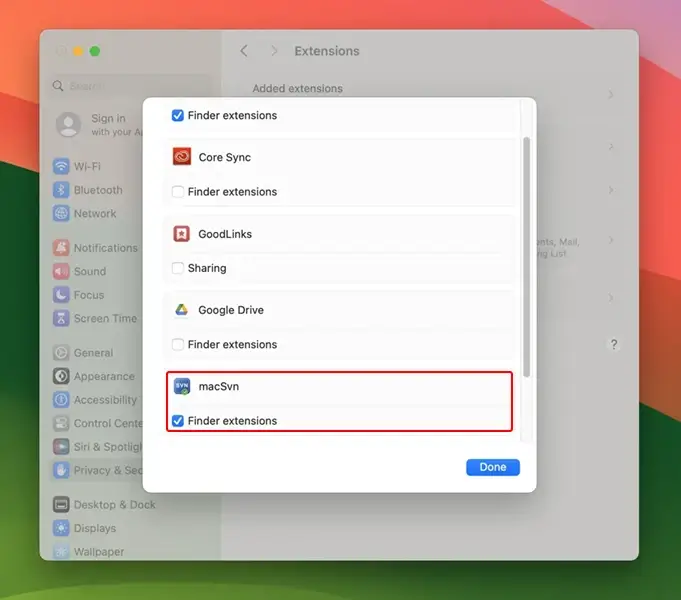Click the Google Drive app icon
Viewport: 681px width, 600px height.
182,310
